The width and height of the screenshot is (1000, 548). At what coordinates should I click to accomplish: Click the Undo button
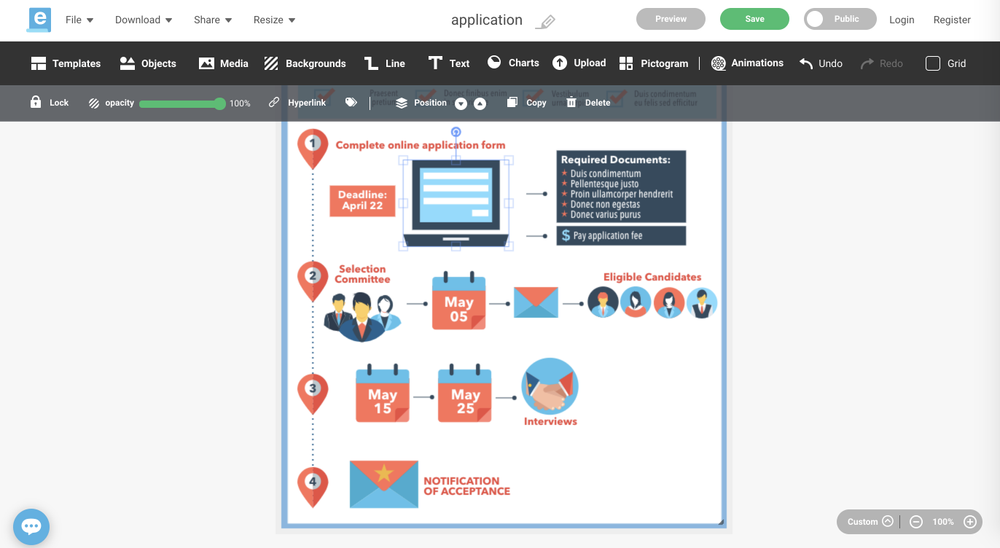pyautogui.click(x=821, y=63)
